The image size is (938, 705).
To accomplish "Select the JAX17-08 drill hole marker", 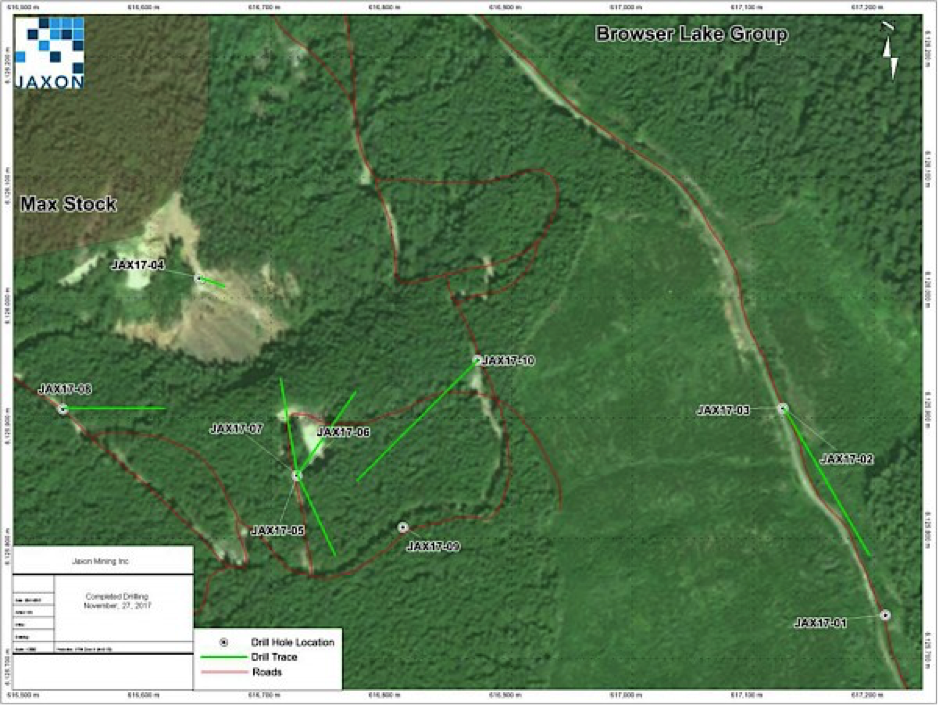I will (63, 409).
